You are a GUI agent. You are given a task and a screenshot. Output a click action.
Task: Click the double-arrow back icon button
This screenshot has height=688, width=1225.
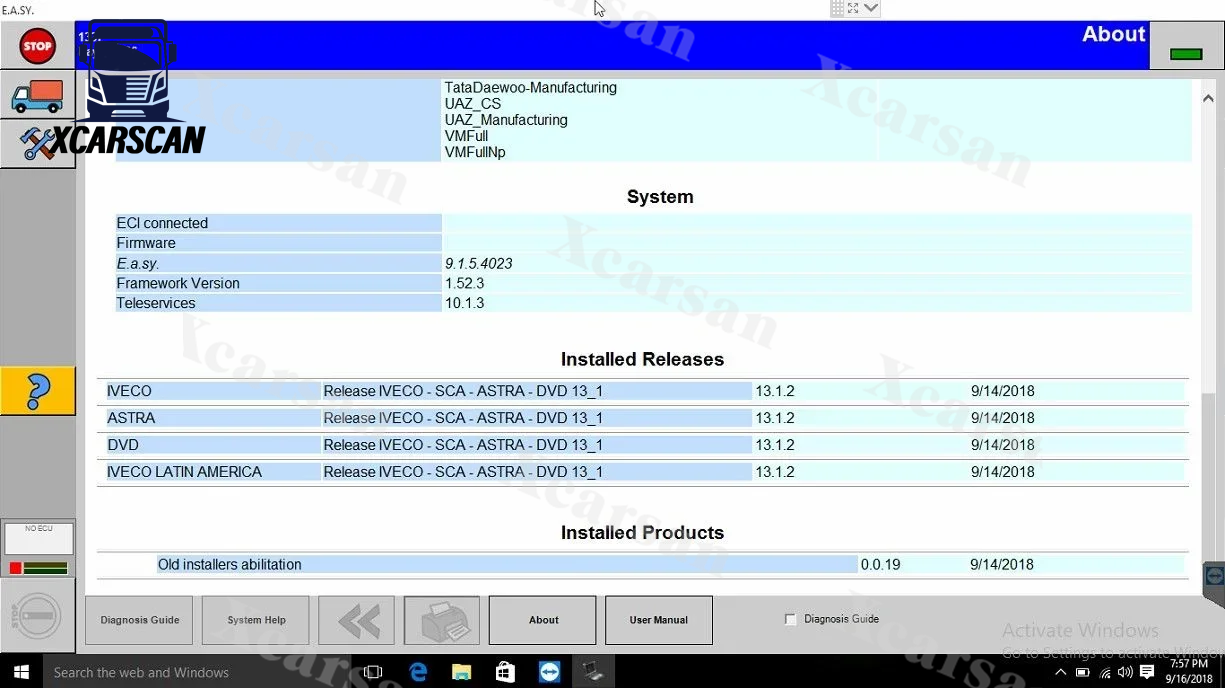[357, 620]
